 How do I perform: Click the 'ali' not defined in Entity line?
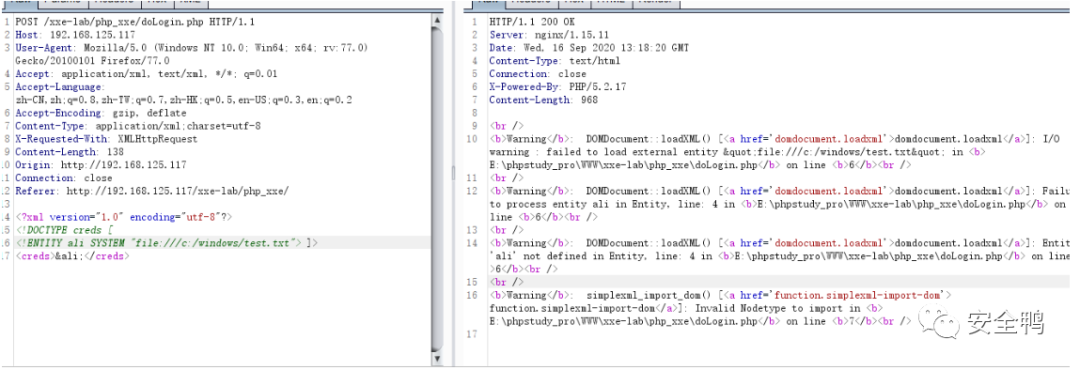(x=779, y=256)
